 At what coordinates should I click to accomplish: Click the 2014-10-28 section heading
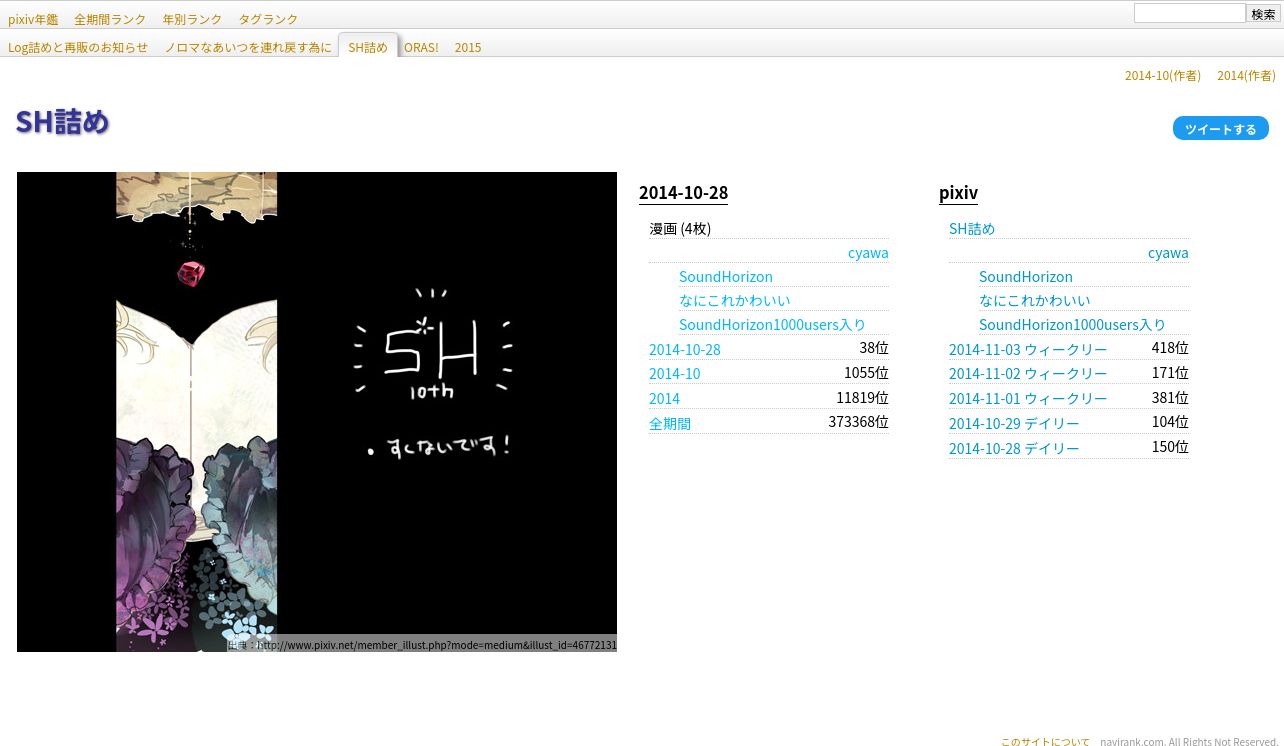tap(683, 193)
